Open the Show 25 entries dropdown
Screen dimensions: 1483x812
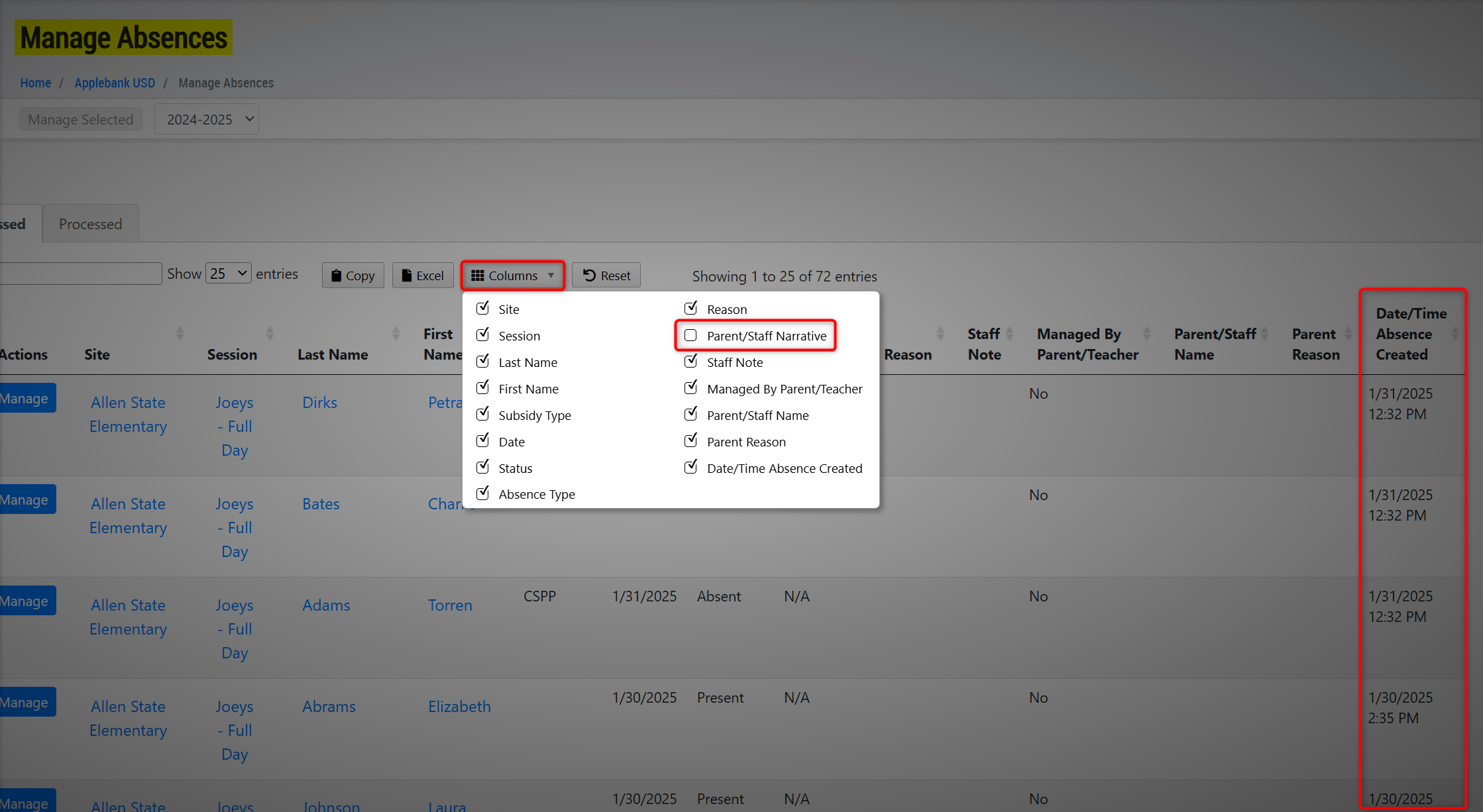(x=228, y=274)
